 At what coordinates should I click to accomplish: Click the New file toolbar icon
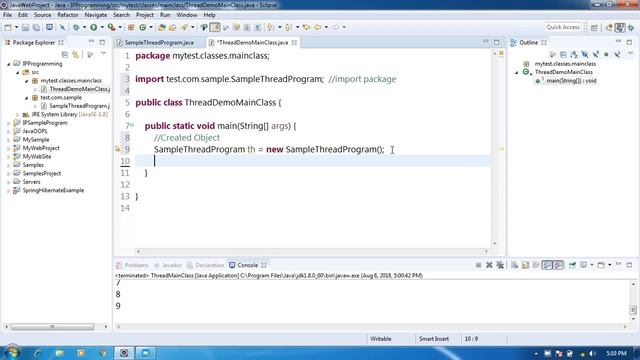click(x=8, y=27)
